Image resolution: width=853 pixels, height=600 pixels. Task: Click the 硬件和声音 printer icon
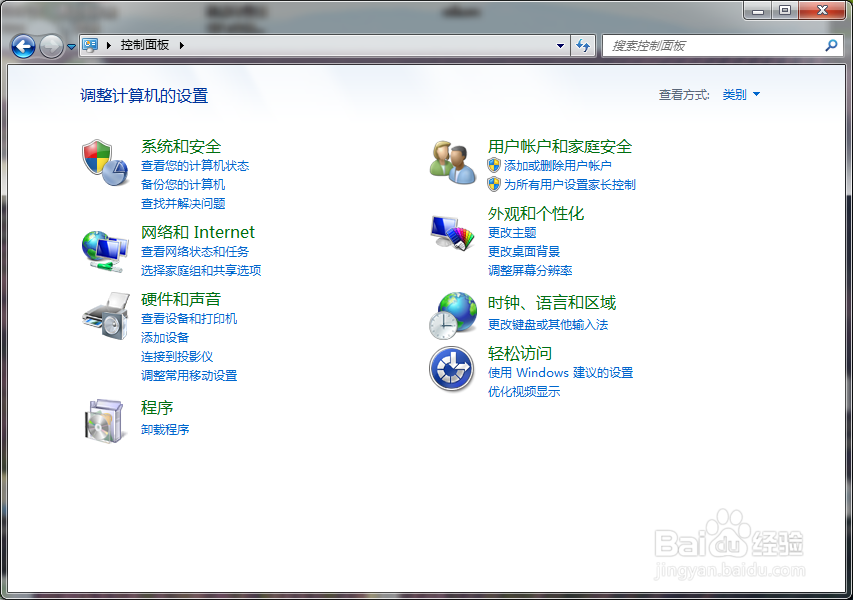pos(104,317)
